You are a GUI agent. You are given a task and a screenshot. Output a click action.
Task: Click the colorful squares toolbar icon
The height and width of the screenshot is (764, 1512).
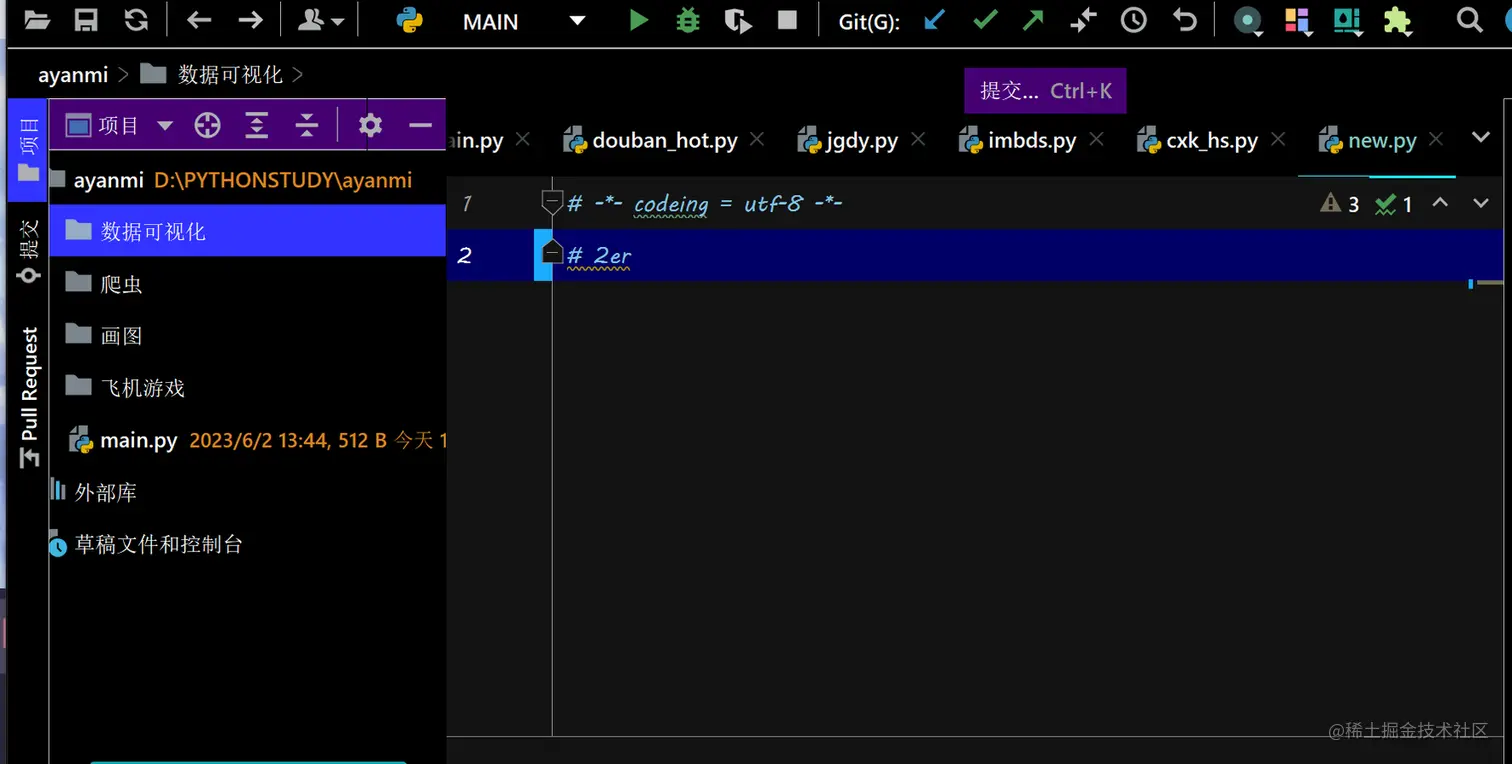pyautogui.click(x=1298, y=21)
